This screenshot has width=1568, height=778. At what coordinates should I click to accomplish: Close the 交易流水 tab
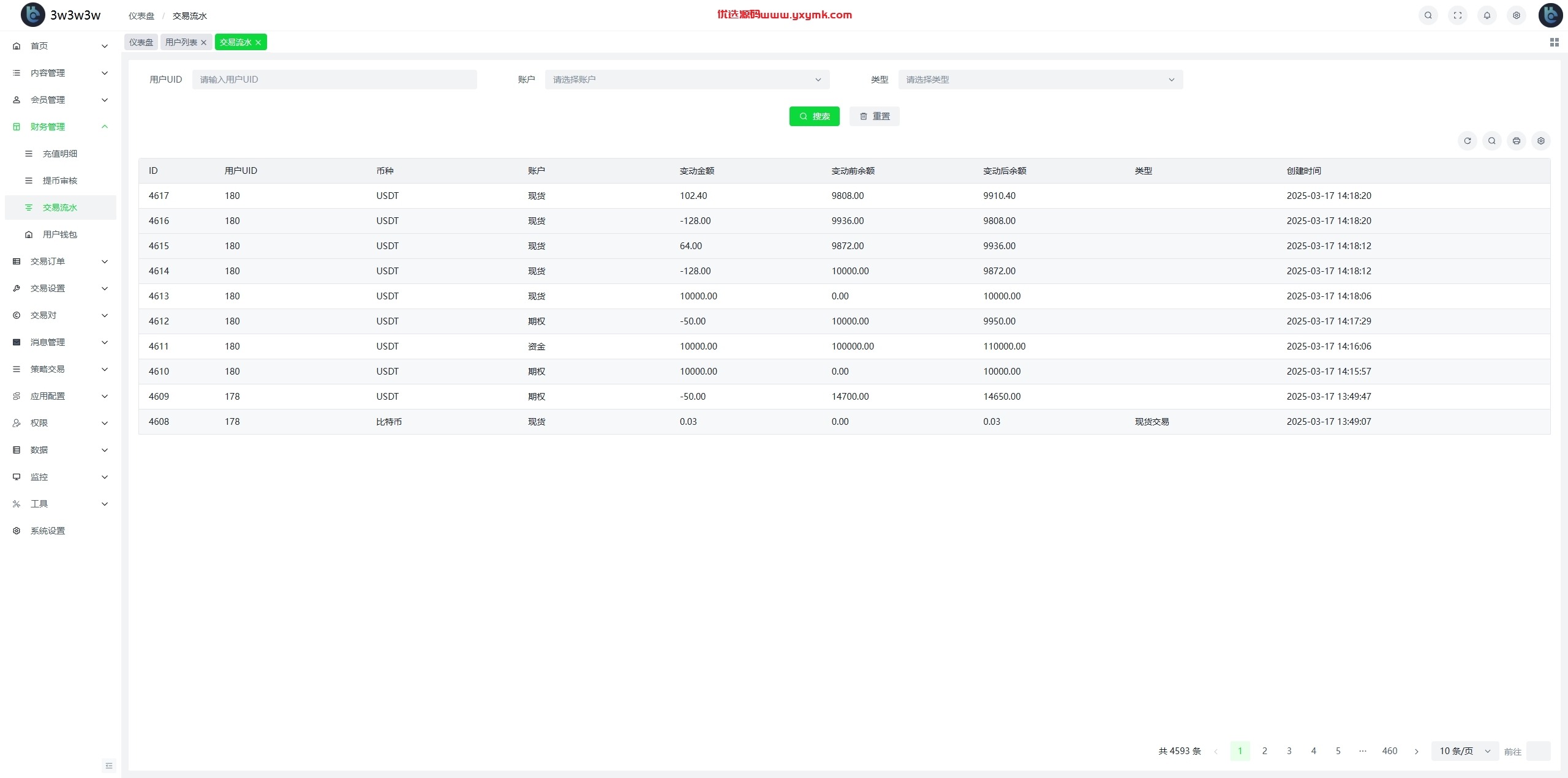(x=258, y=43)
